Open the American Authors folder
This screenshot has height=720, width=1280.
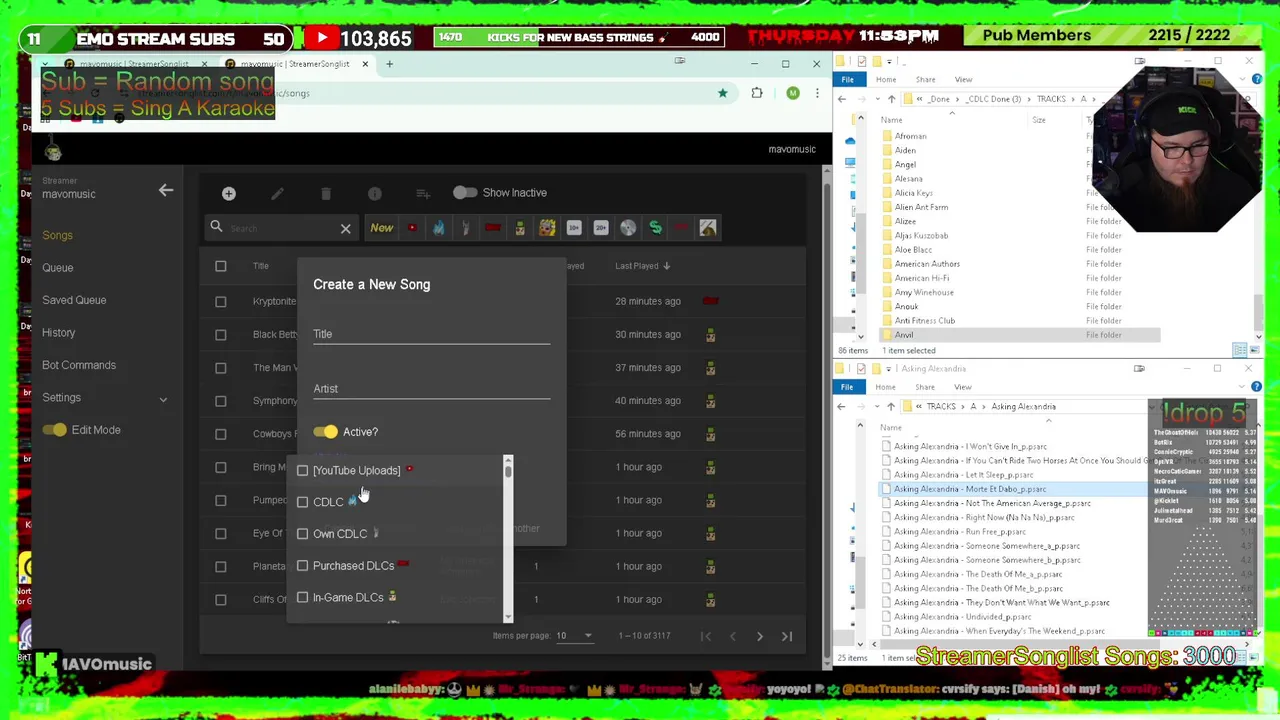click(x=927, y=264)
